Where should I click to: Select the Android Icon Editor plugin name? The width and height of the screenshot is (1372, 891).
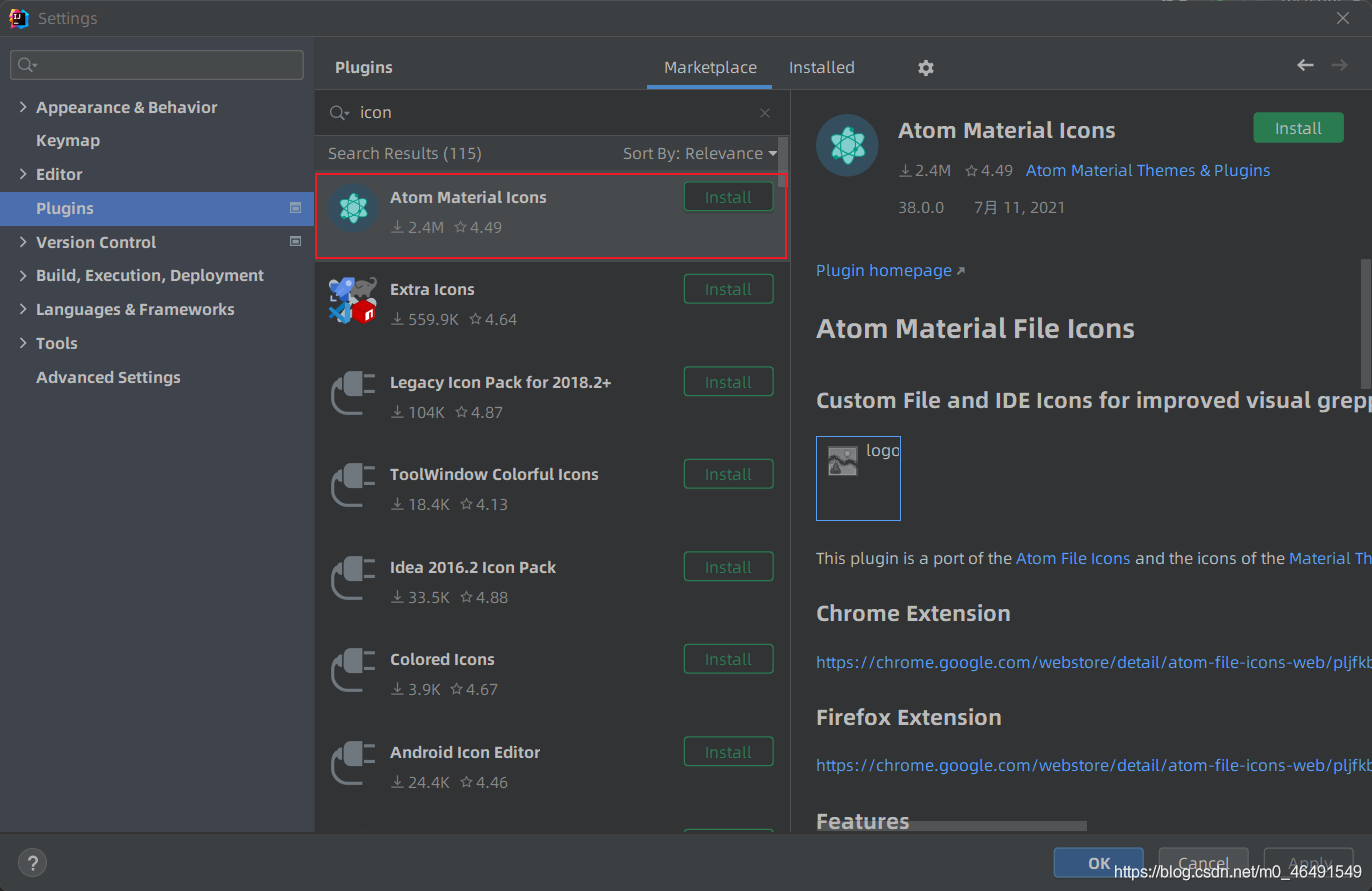tap(465, 752)
